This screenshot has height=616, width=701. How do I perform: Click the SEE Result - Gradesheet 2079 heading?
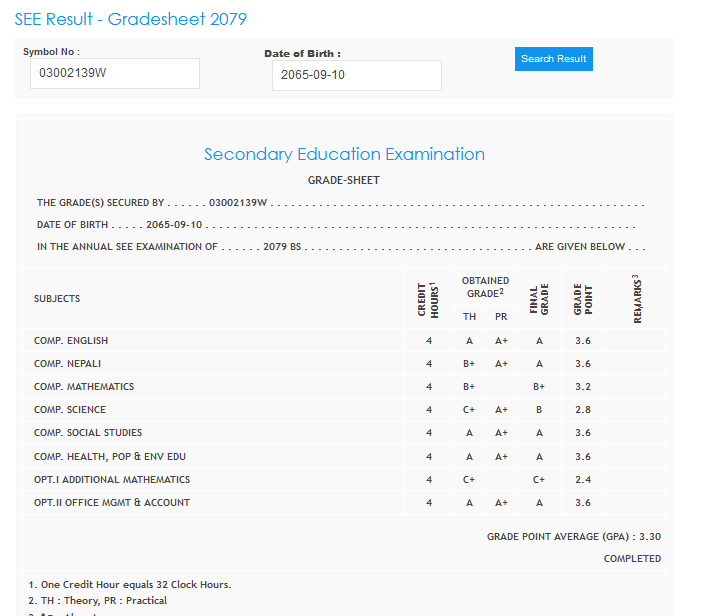pos(130,19)
